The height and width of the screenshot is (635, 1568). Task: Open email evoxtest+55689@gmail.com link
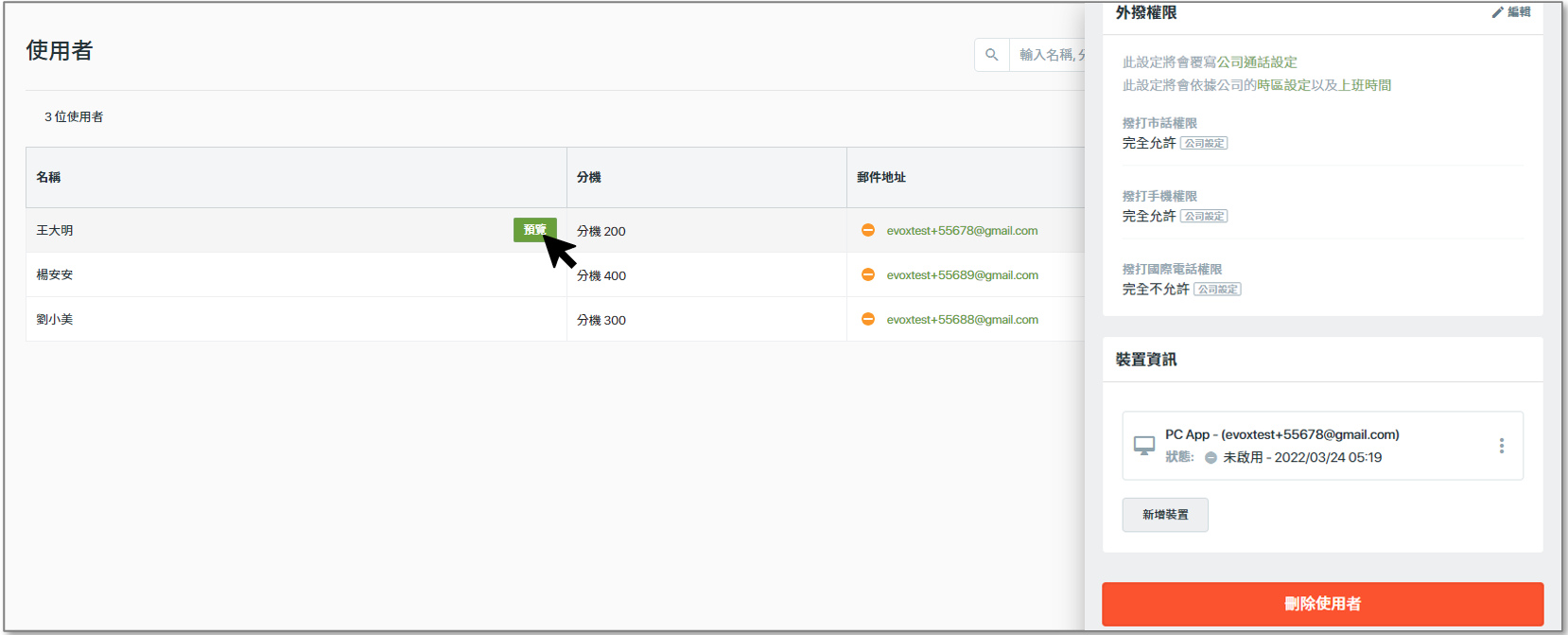(x=962, y=275)
